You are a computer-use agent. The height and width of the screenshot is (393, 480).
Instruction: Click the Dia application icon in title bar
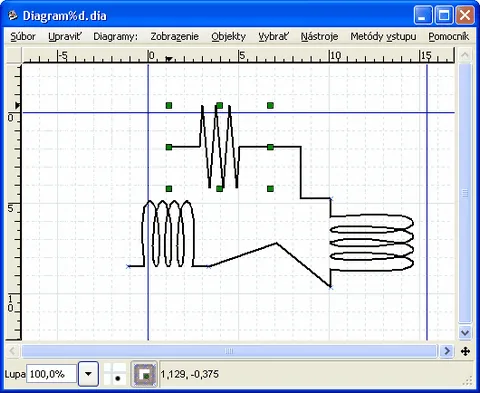pyautogui.click(x=13, y=15)
